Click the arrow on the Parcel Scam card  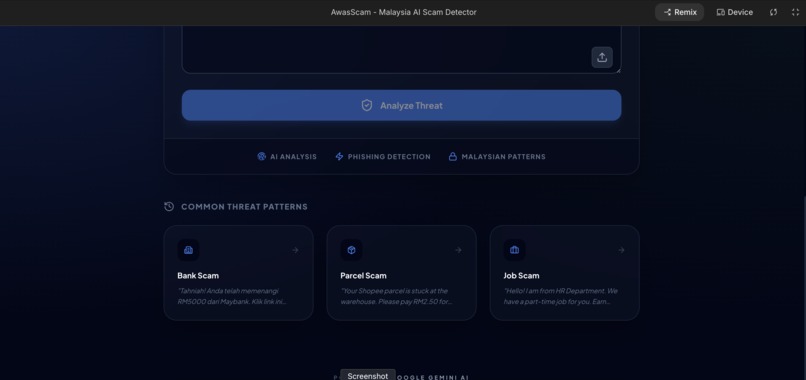pyautogui.click(x=459, y=250)
